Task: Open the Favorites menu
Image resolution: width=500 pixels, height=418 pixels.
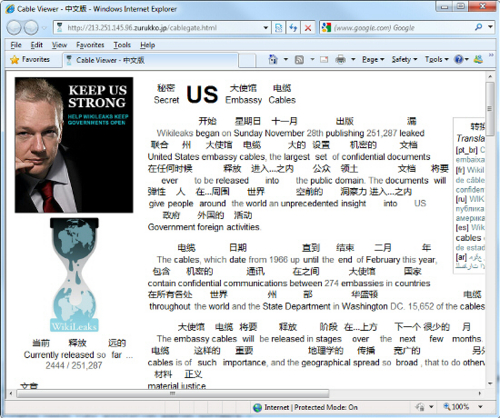Action: (x=90, y=45)
